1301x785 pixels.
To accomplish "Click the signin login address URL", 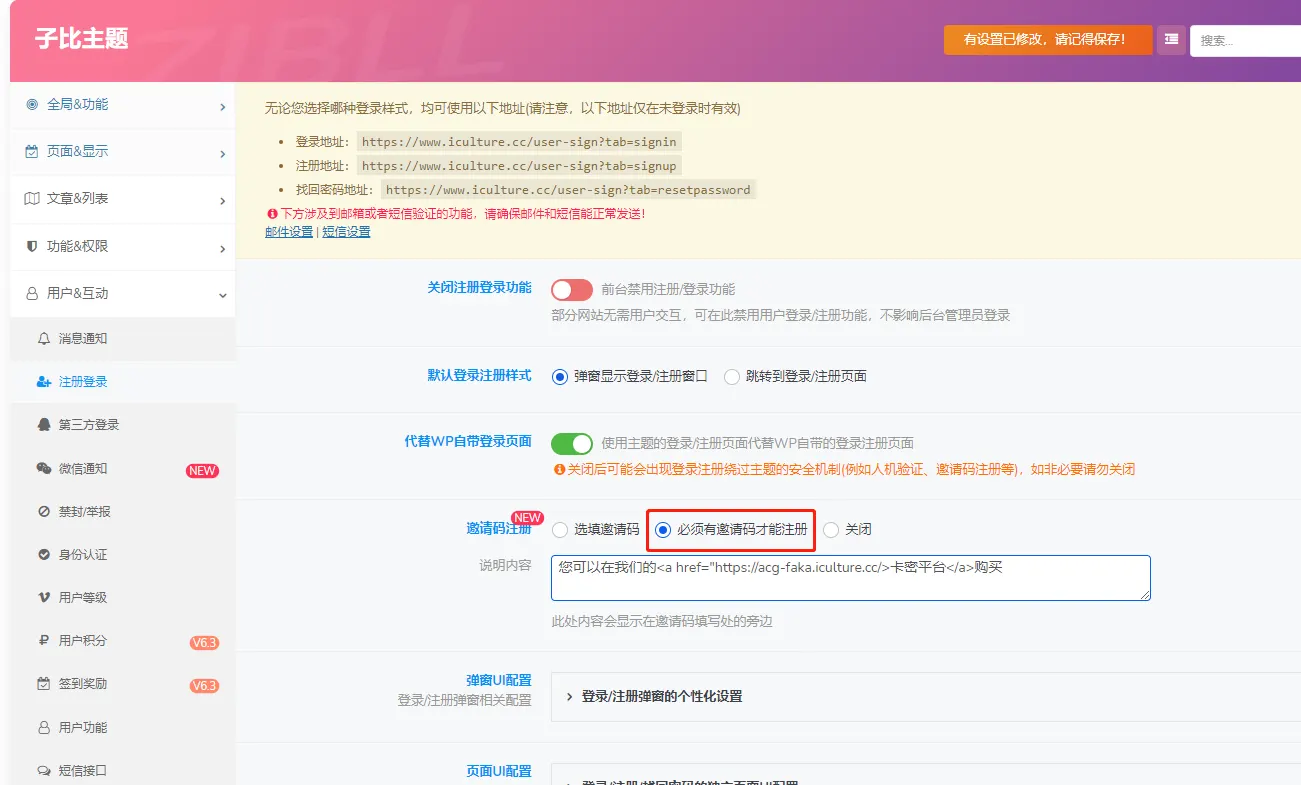I will (x=519, y=142).
